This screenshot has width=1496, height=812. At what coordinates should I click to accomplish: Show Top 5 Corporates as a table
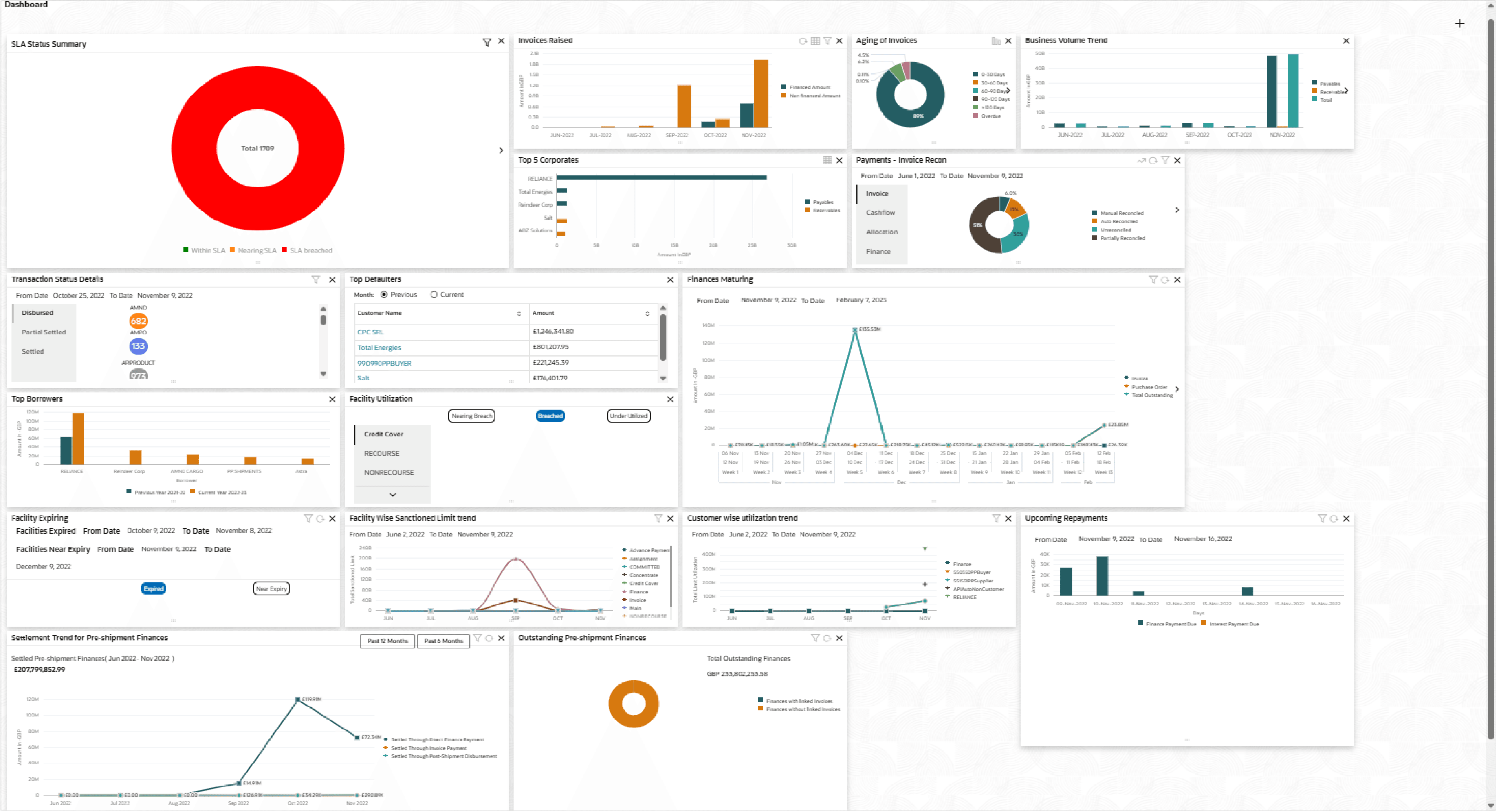point(827,160)
